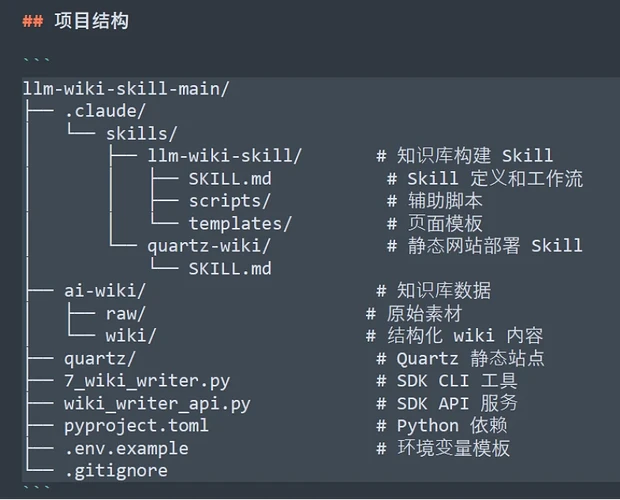Click the ai-wiki/ folder entry
Image resolution: width=620 pixels, height=500 pixels.
105,291
